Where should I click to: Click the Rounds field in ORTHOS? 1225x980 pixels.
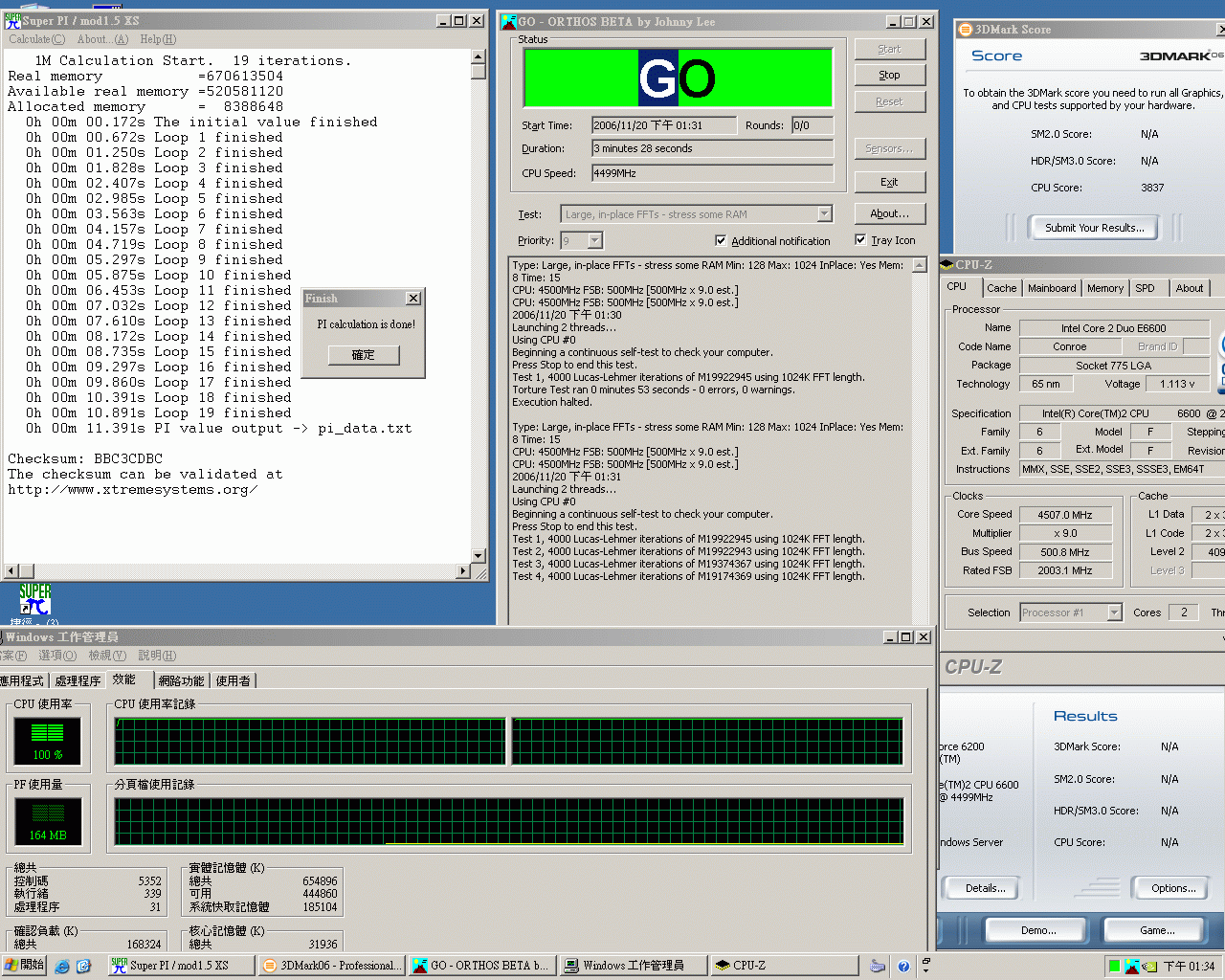click(x=812, y=125)
